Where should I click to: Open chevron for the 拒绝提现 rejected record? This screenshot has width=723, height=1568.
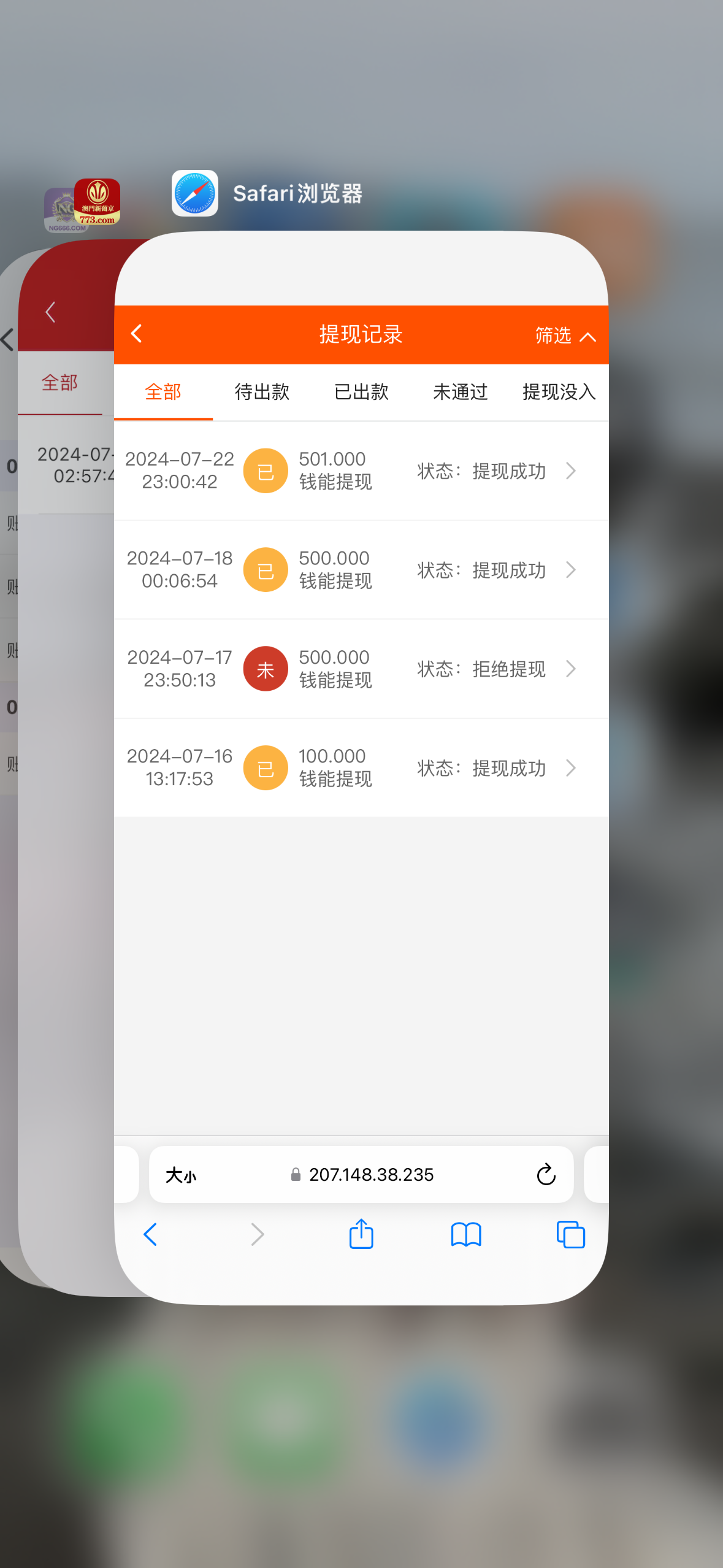[571, 669]
